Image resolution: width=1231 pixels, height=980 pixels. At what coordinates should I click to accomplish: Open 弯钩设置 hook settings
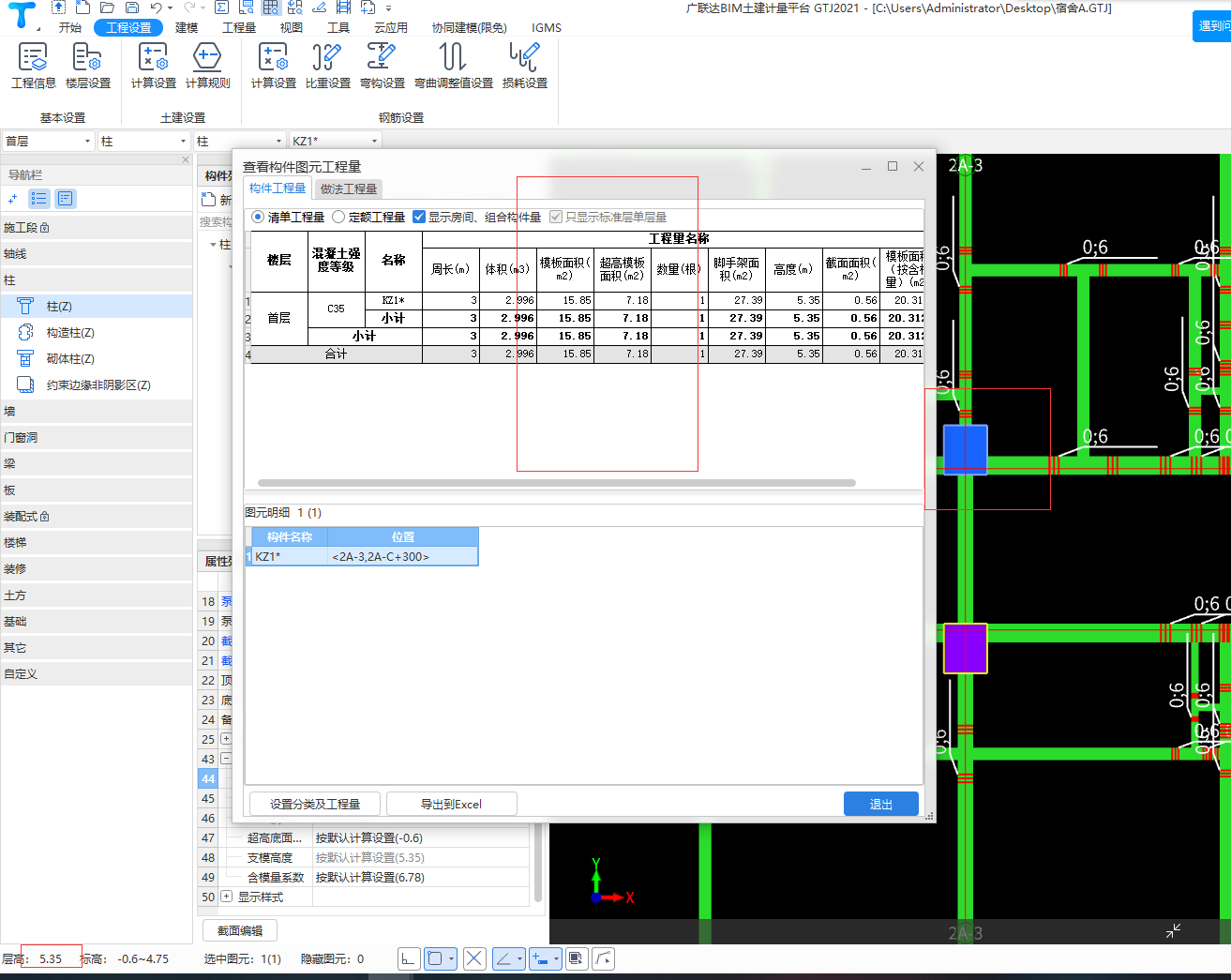[382, 66]
